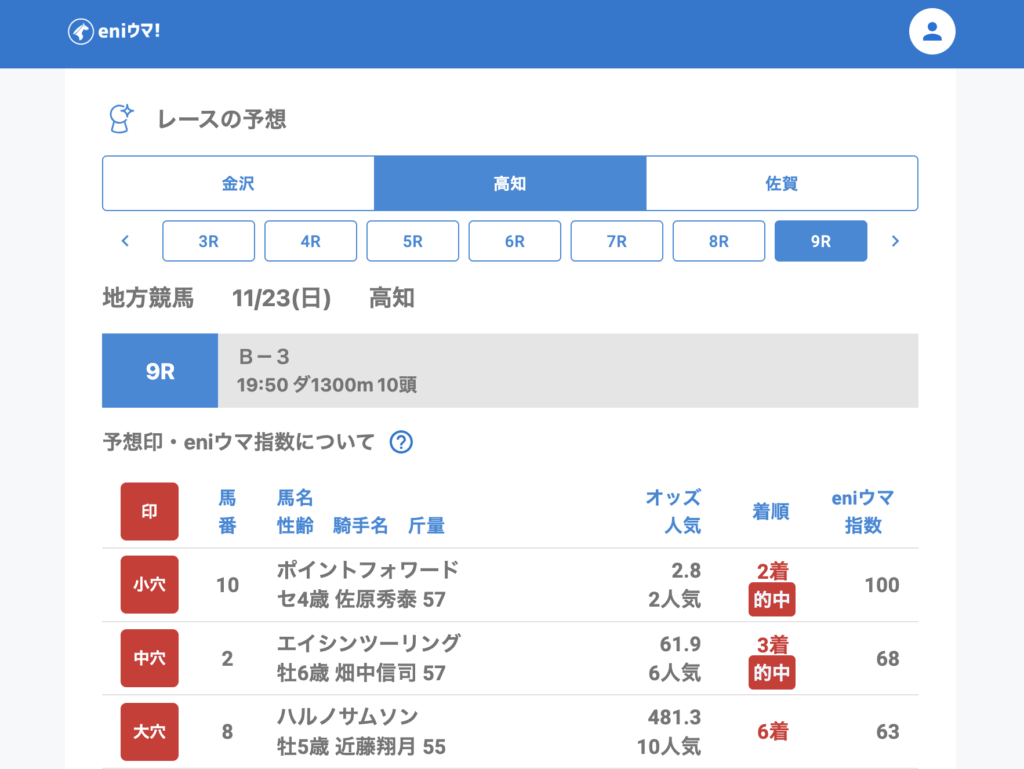The height and width of the screenshot is (769, 1024).
Task: Show next races with right chevron
Action: (895, 241)
